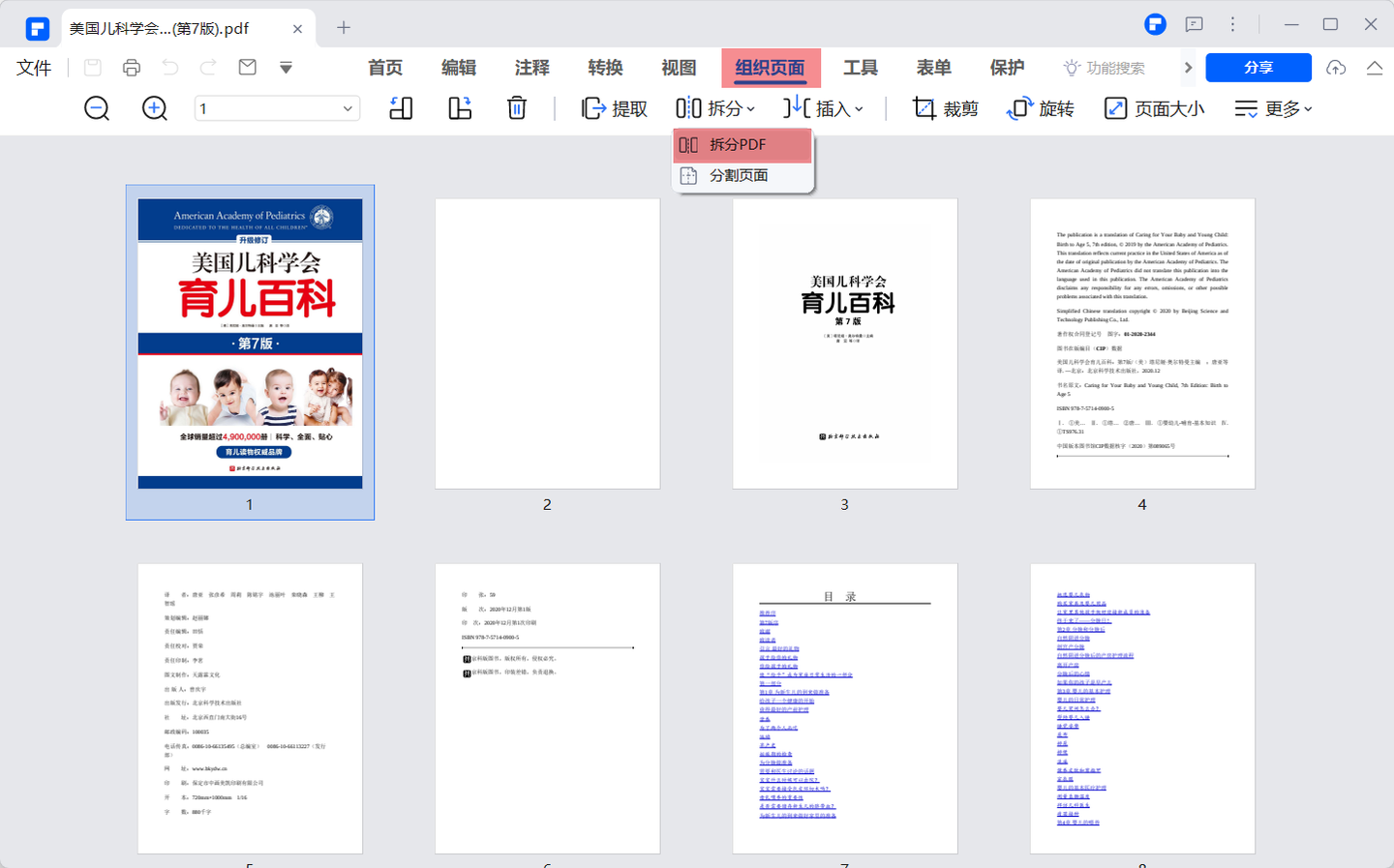Open the quick access customize dropdown arrow
This screenshot has height=868, width=1394.
[x=286, y=68]
